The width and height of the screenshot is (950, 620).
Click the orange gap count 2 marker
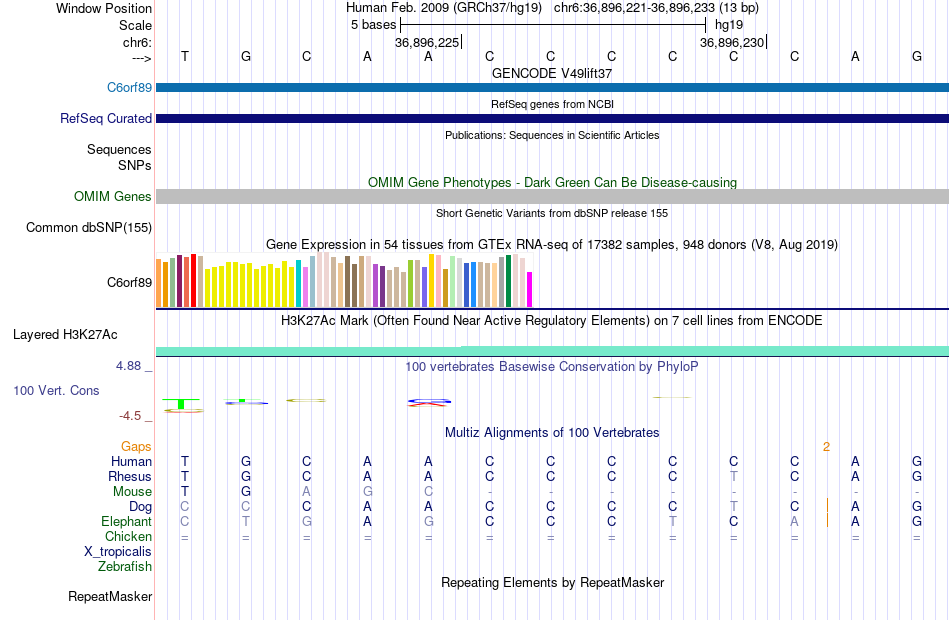[x=826, y=447]
